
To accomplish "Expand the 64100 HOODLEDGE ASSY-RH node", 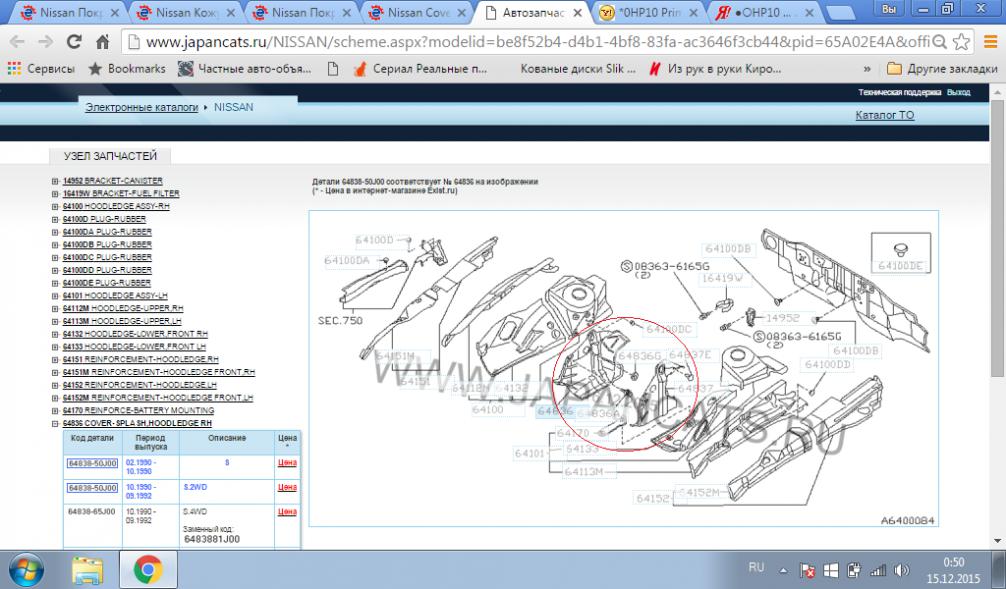I will pyautogui.click(x=55, y=207).
